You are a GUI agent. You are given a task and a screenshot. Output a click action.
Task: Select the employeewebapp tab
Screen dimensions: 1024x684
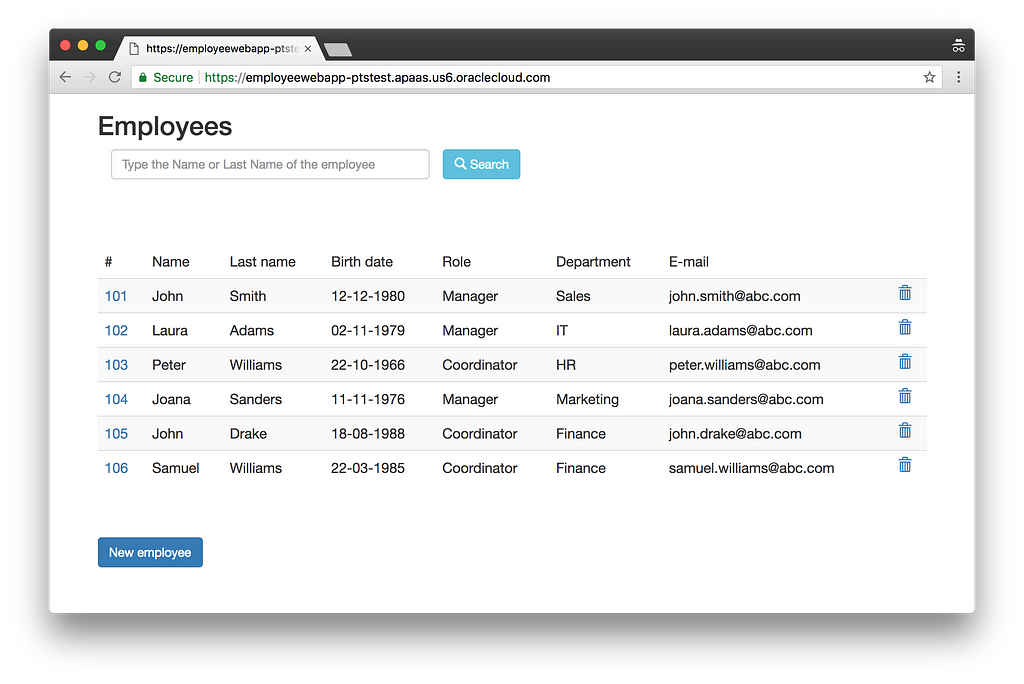(x=219, y=48)
